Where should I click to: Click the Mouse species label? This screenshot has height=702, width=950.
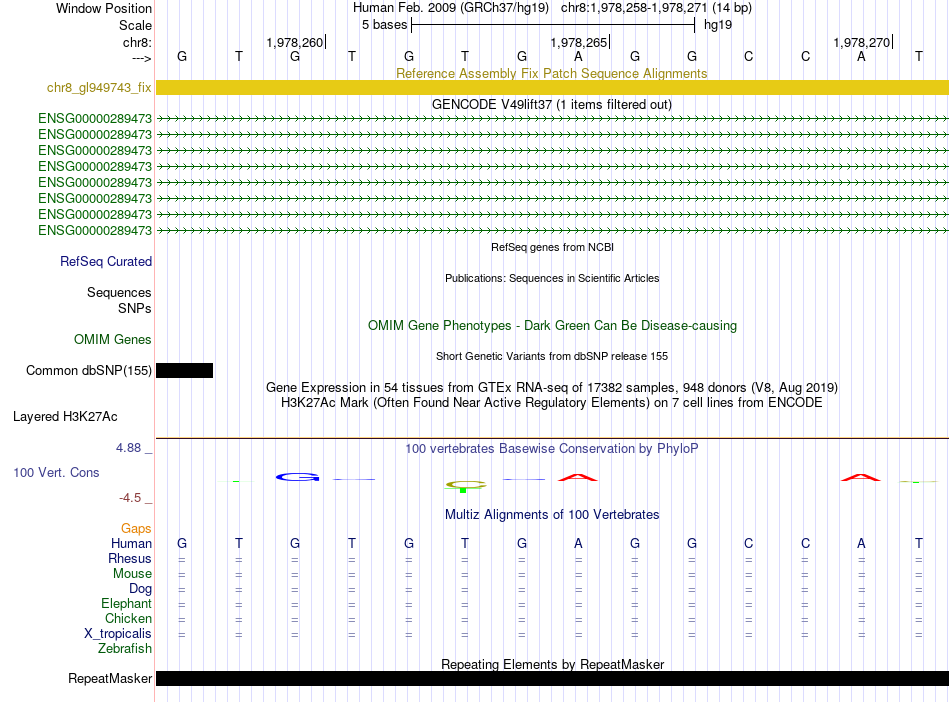click(132, 574)
